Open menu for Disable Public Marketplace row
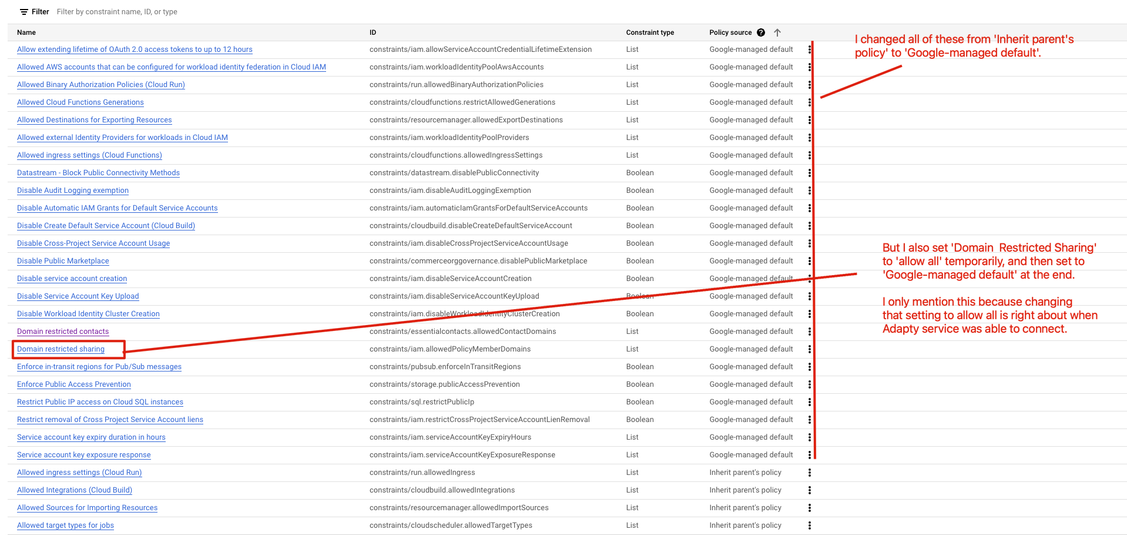 [x=810, y=260]
